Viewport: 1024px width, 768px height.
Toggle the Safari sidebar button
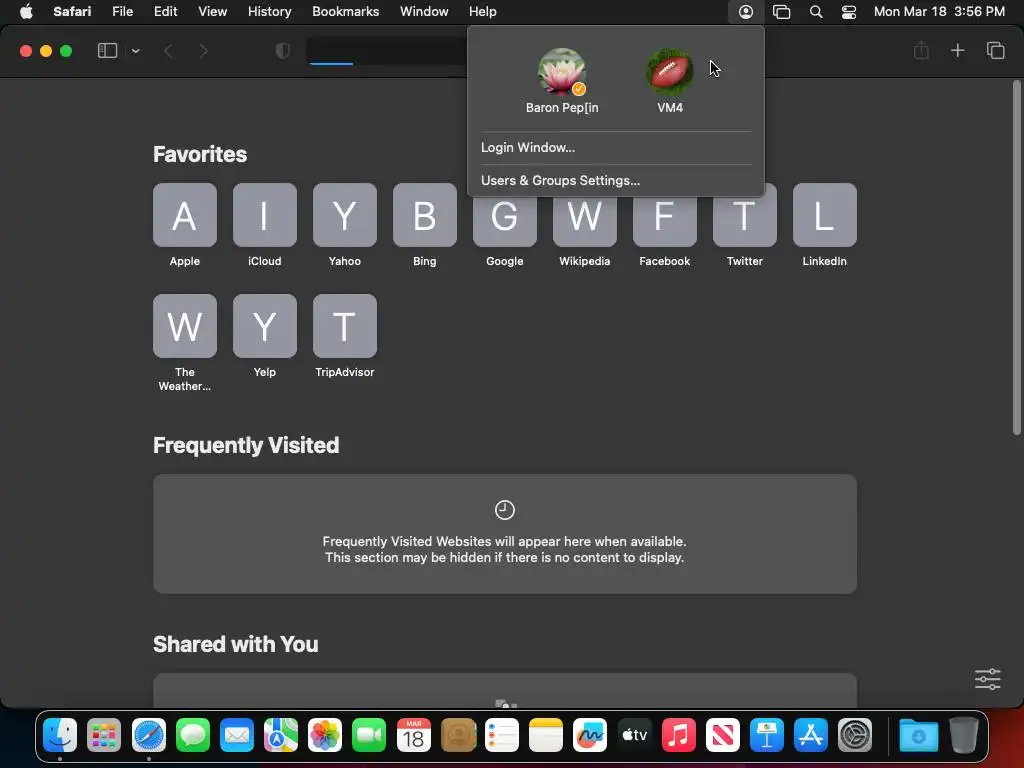tap(107, 51)
